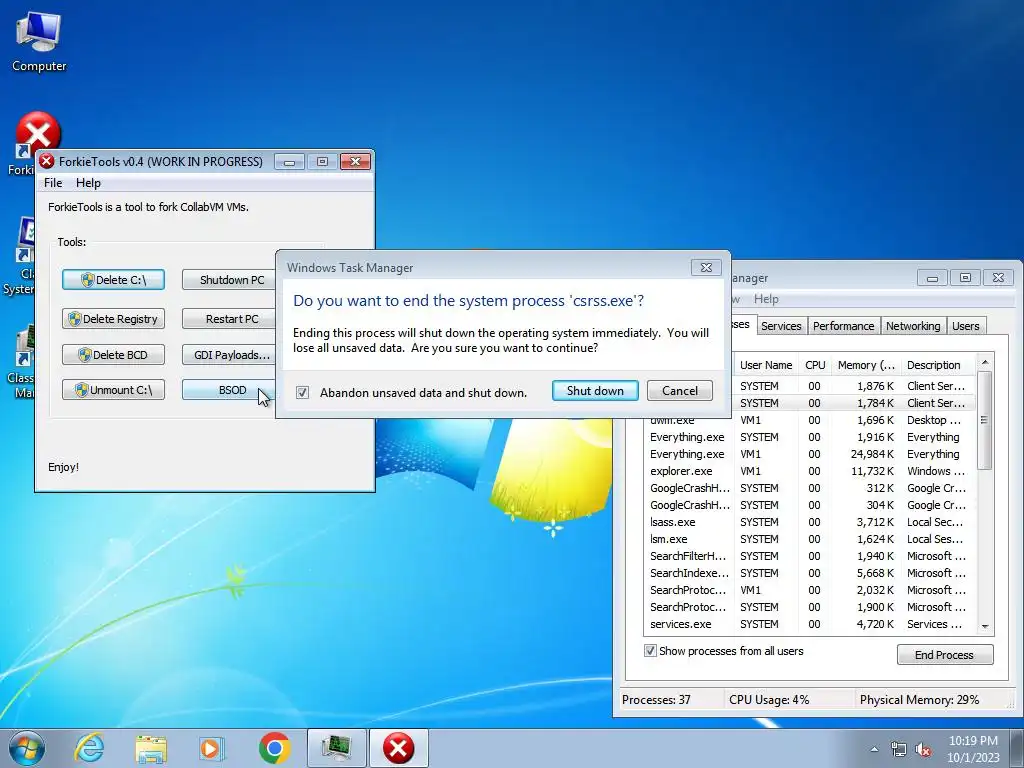1024x768 pixels.
Task: Click Restart PC button
Action: 229,319
